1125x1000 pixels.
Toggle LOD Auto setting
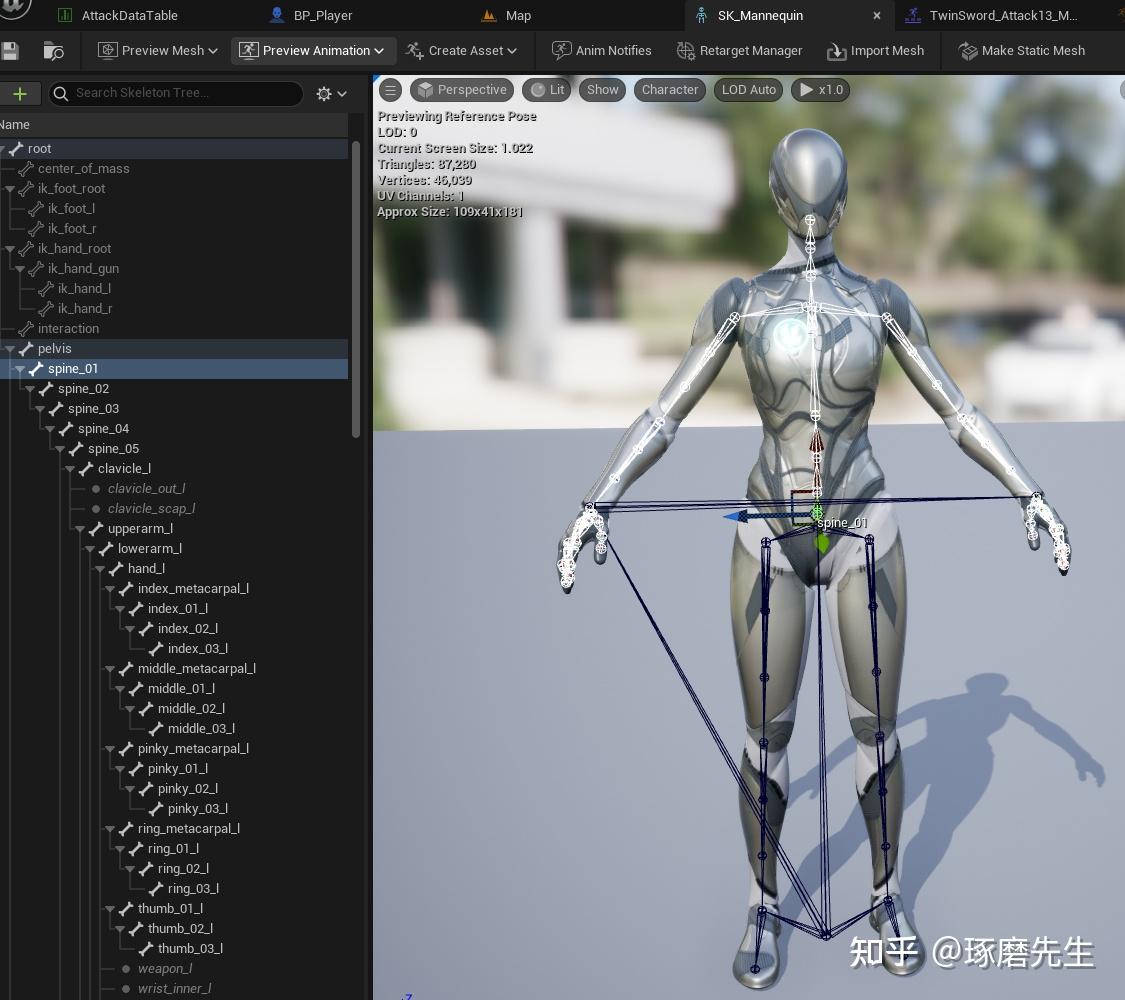point(748,89)
